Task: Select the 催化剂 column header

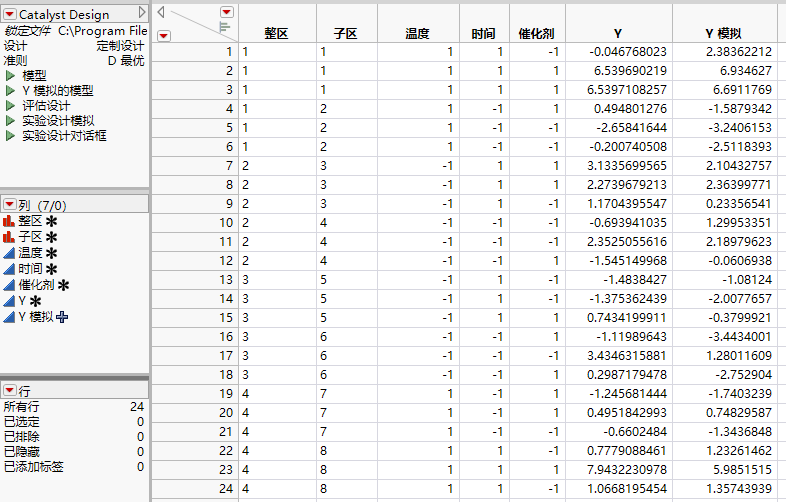Action: (536, 34)
